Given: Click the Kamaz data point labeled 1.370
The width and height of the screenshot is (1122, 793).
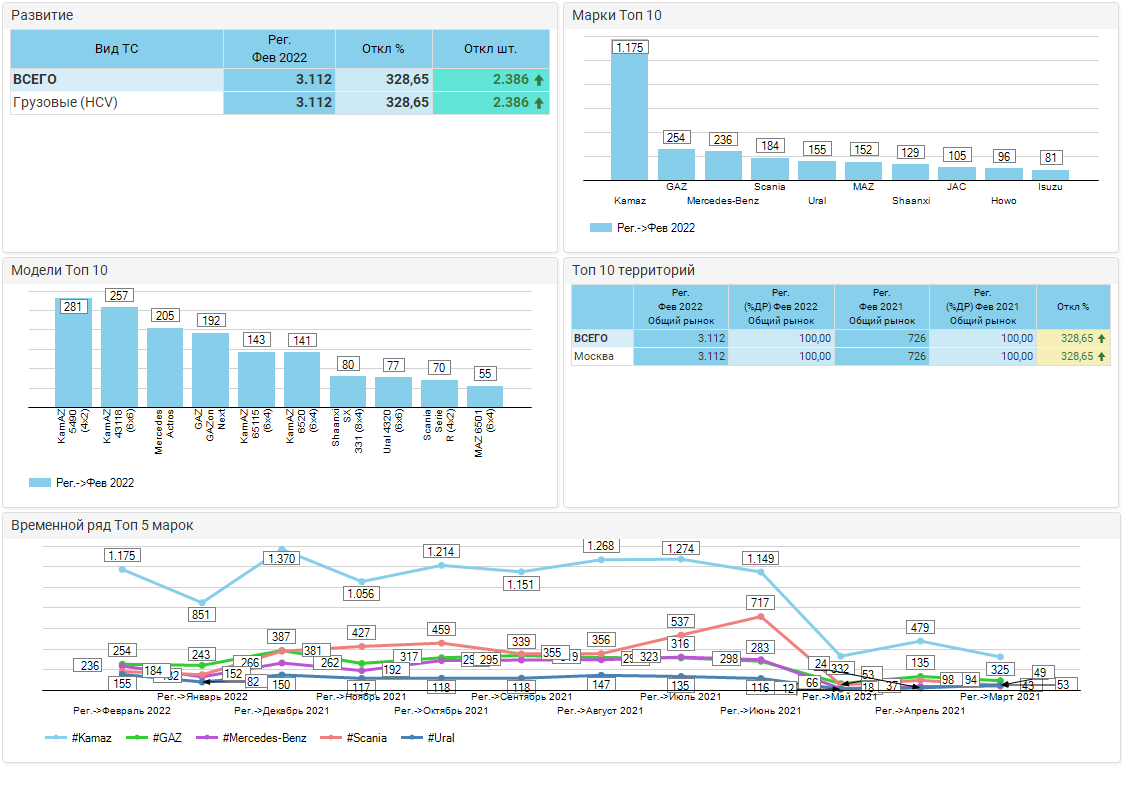Looking at the screenshot, I should pos(281,550).
